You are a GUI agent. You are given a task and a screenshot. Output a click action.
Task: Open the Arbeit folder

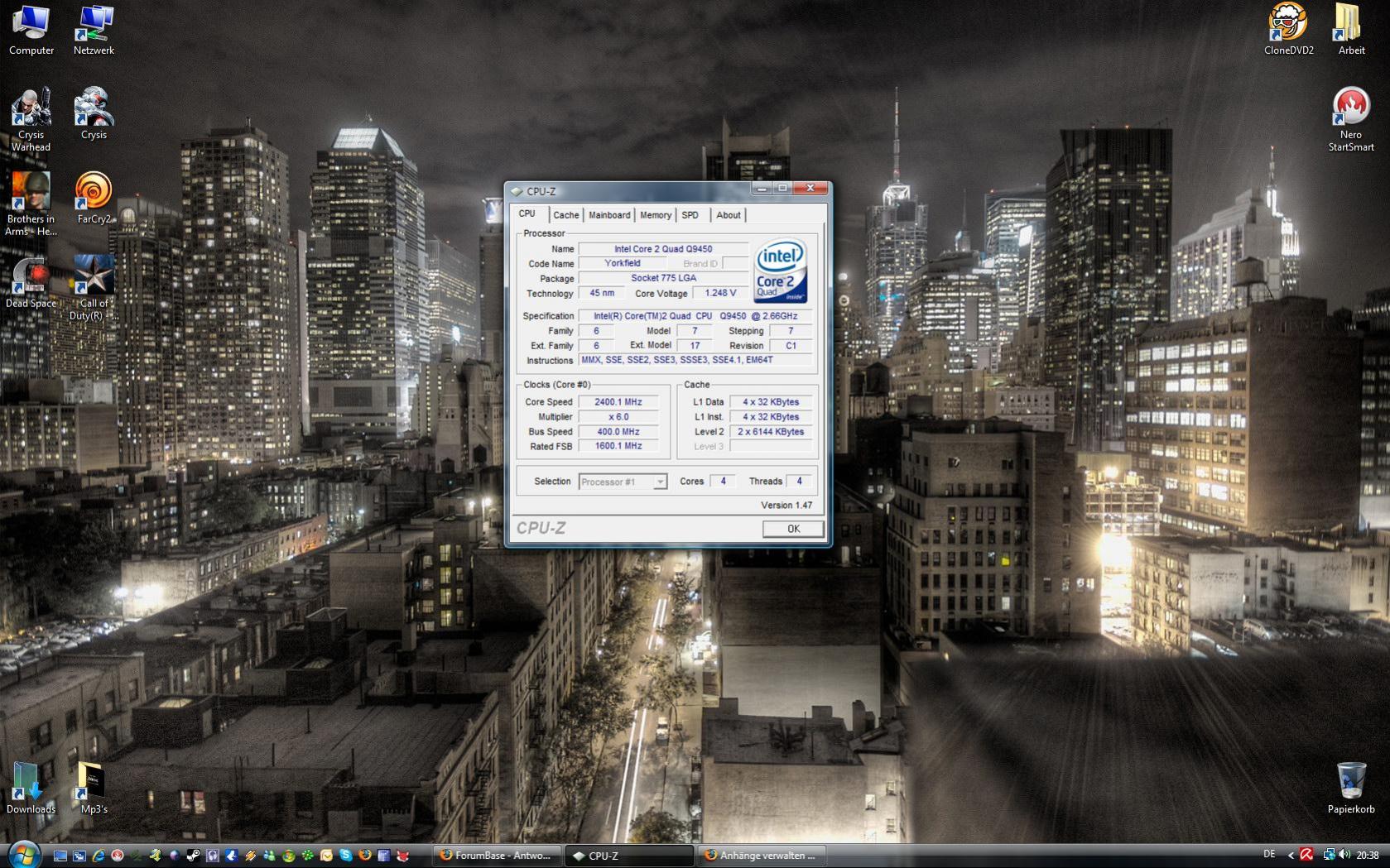point(1351,30)
